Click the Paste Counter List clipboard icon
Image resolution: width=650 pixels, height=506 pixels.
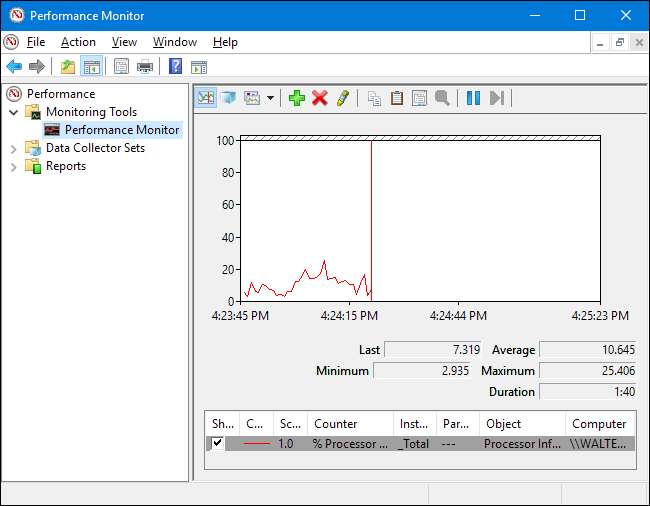click(396, 98)
